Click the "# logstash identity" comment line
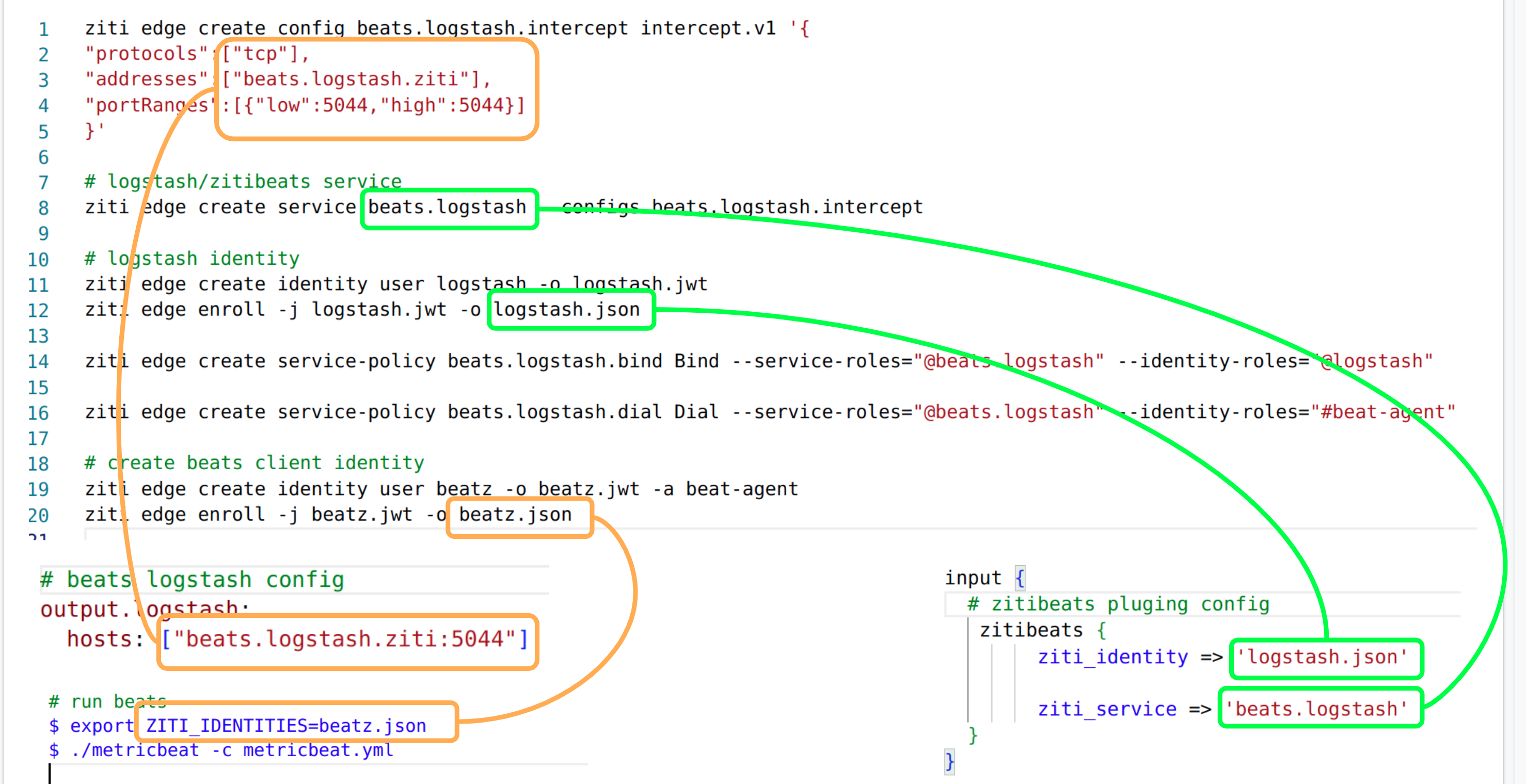The height and width of the screenshot is (784, 1526). [x=192, y=259]
